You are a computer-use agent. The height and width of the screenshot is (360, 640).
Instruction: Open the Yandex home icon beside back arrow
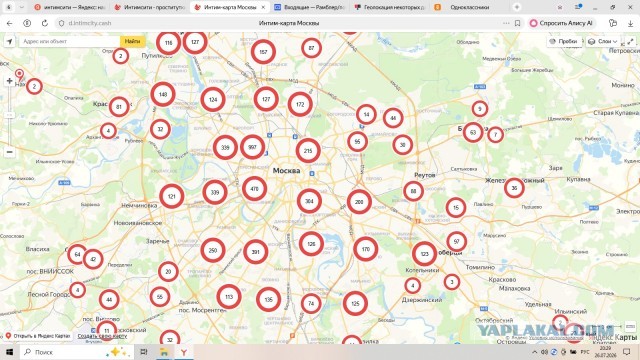pos(27,23)
